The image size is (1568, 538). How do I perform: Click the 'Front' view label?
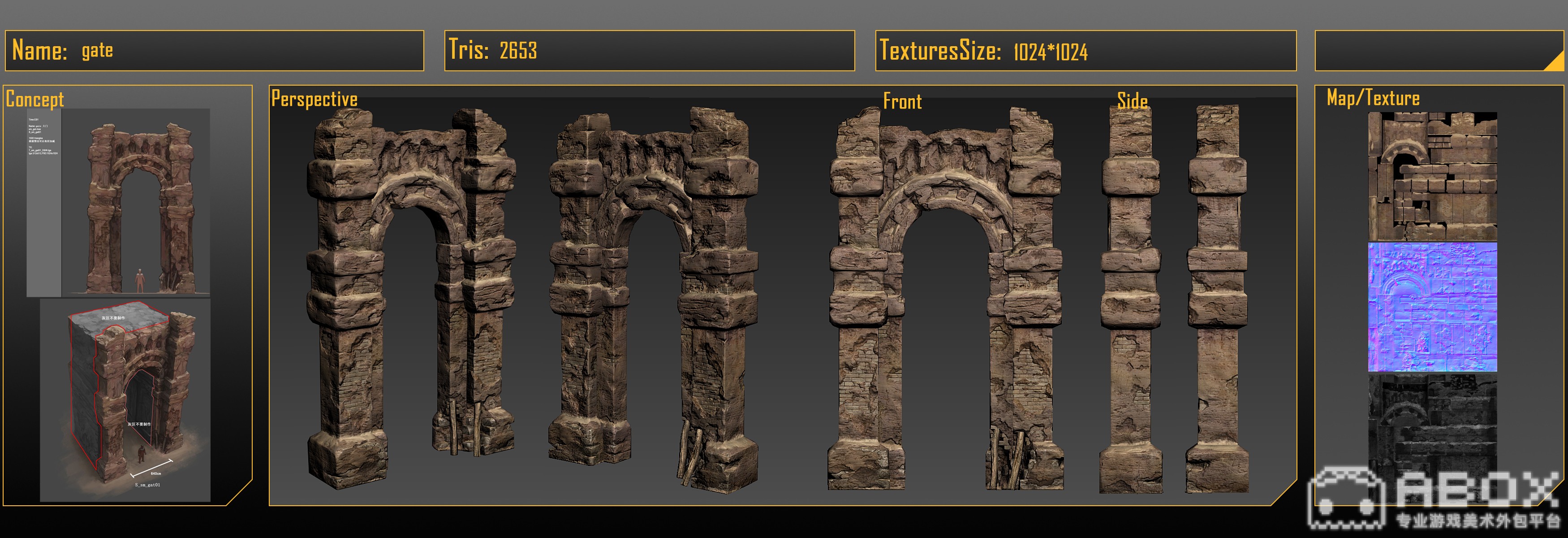point(902,101)
